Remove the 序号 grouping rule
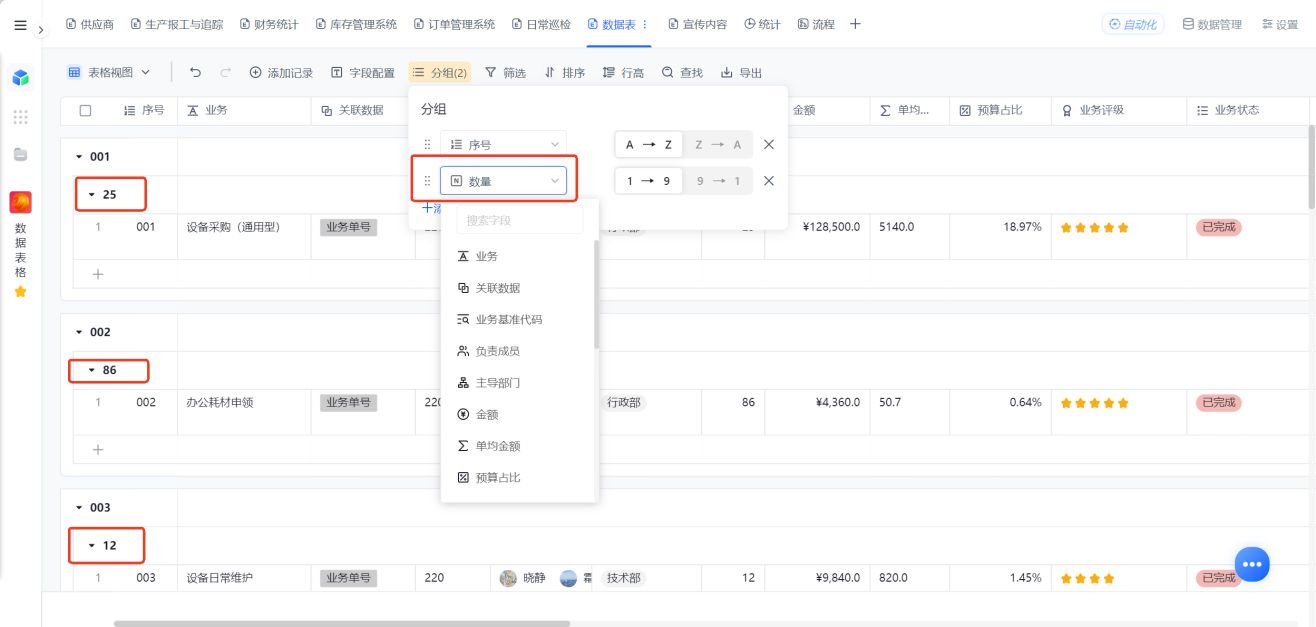 coord(769,145)
